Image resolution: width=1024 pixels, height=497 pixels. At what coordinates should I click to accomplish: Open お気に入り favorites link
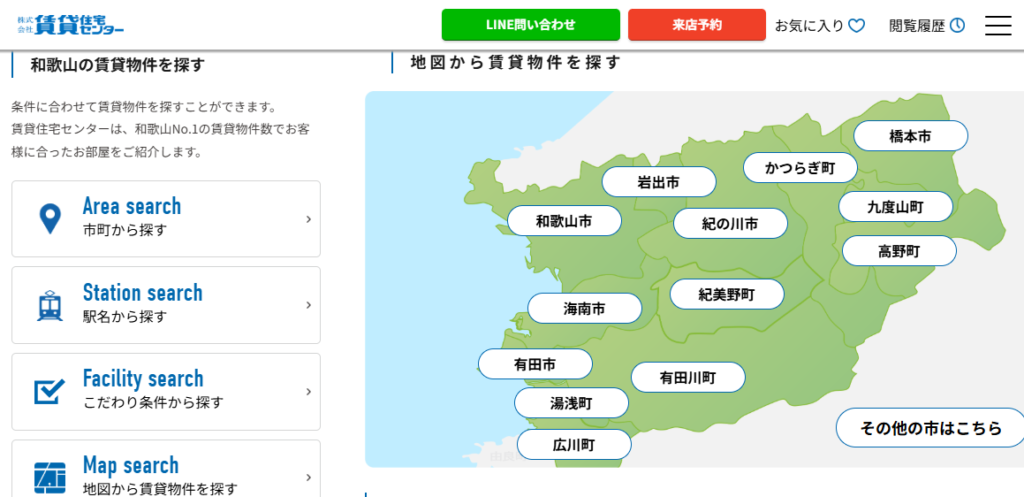pyautogui.click(x=809, y=26)
